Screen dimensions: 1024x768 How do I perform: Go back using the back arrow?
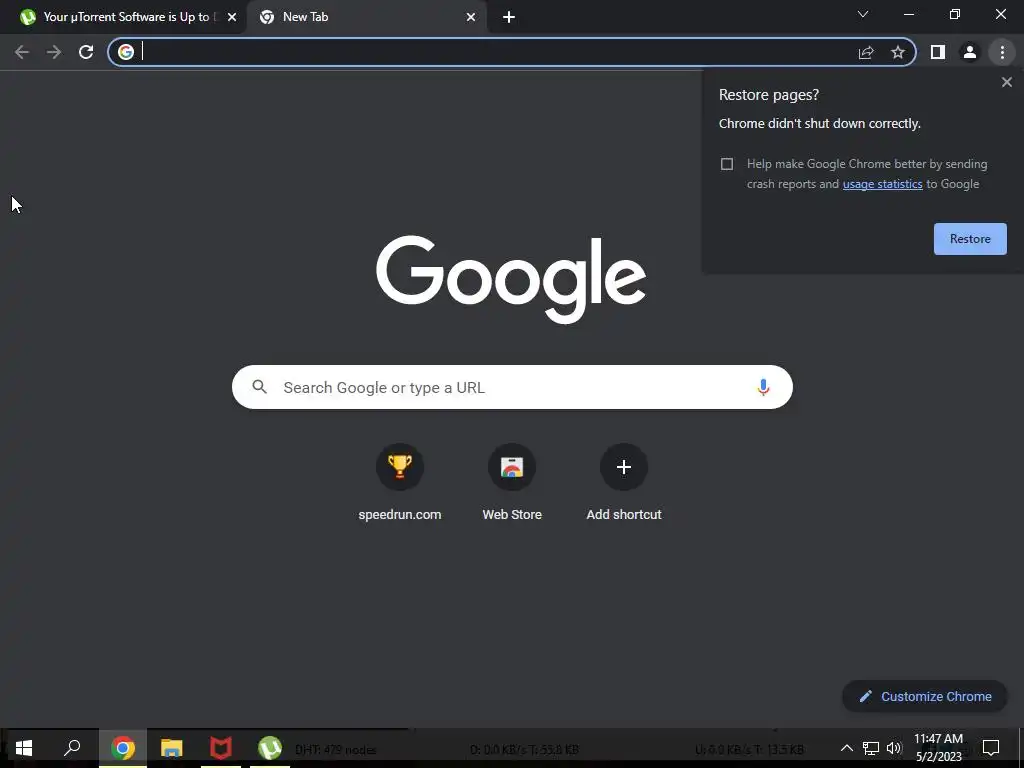(x=22, y=52)
